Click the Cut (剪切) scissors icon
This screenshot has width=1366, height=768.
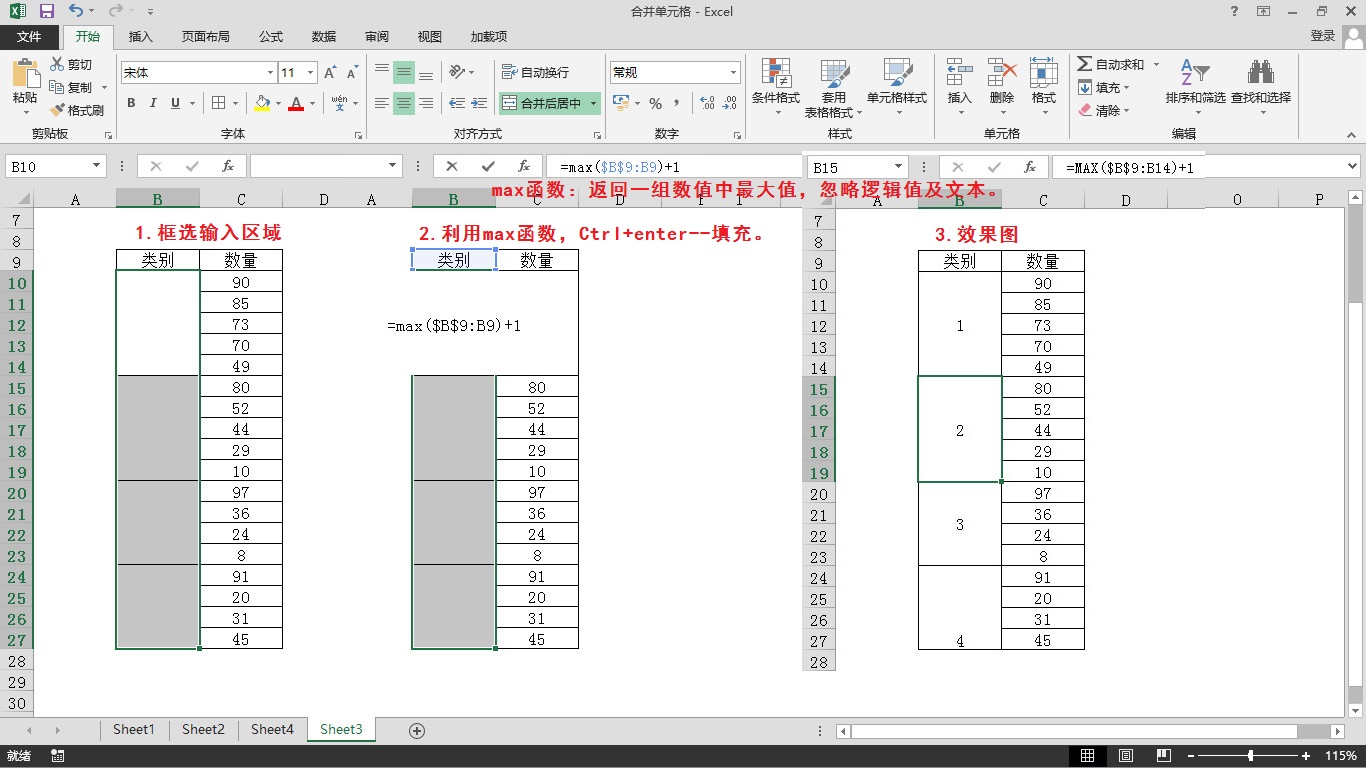[x=57, y=65]
